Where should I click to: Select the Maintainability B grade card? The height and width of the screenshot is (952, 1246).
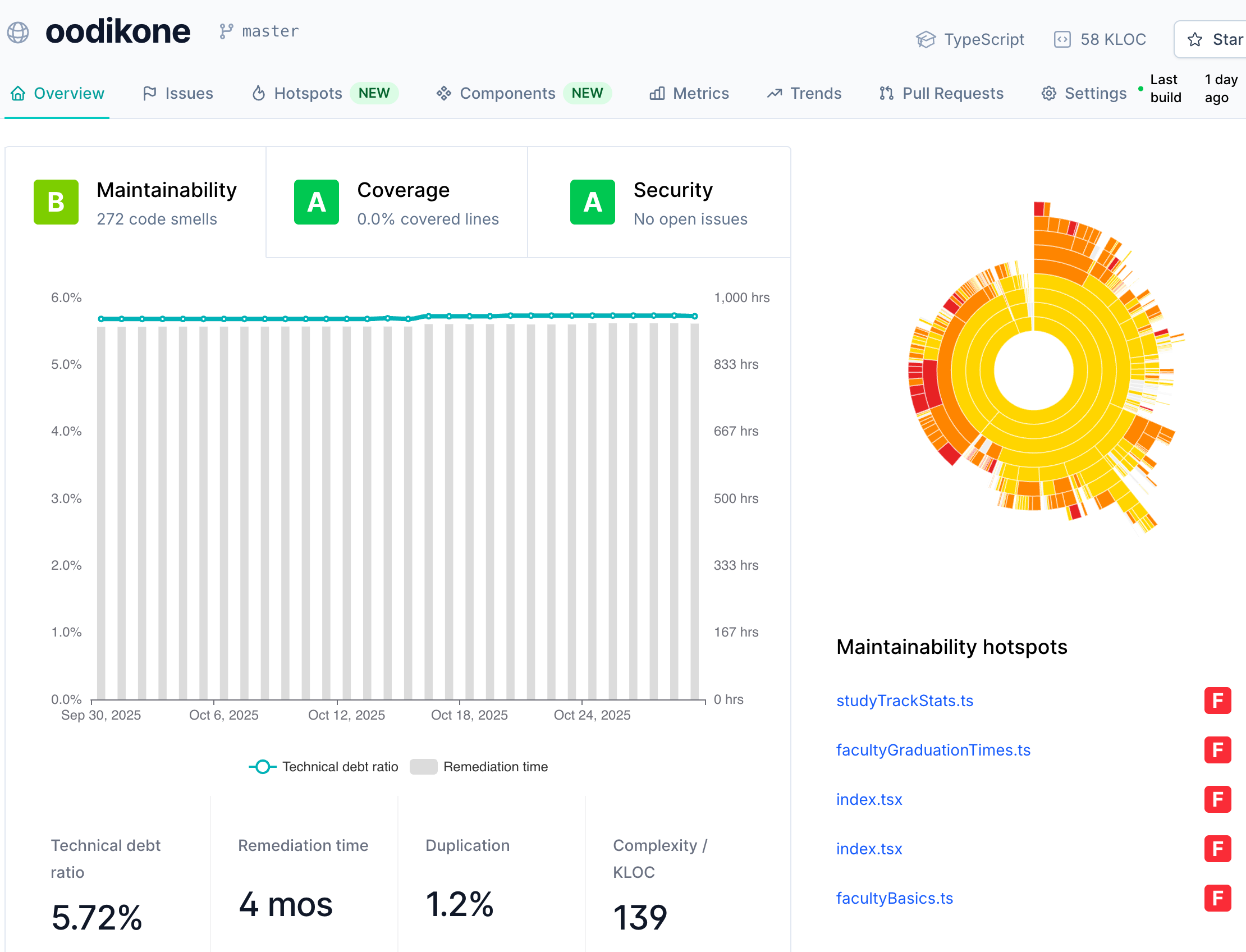135,202
